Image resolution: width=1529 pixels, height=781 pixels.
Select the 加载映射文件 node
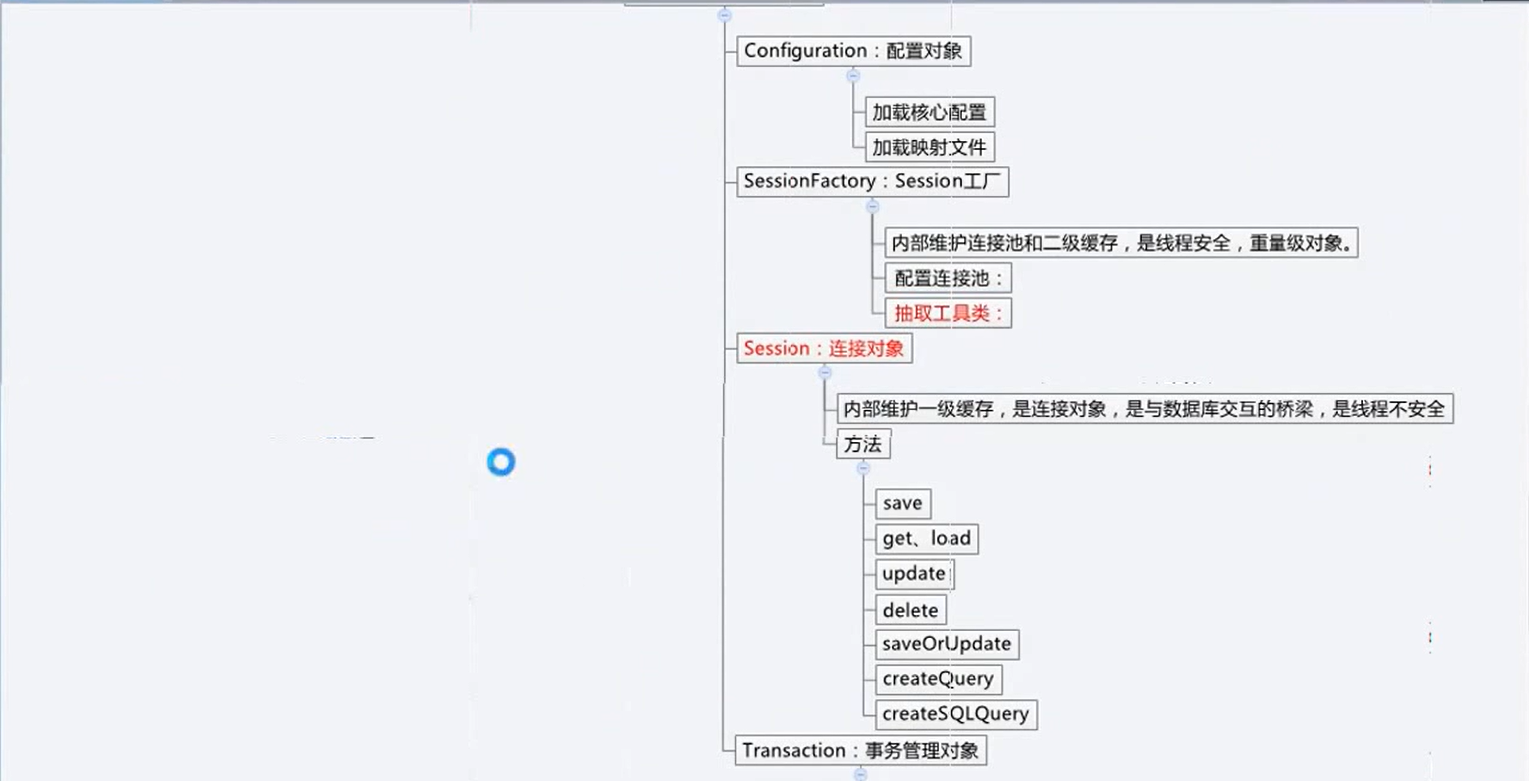click(929, 148)
